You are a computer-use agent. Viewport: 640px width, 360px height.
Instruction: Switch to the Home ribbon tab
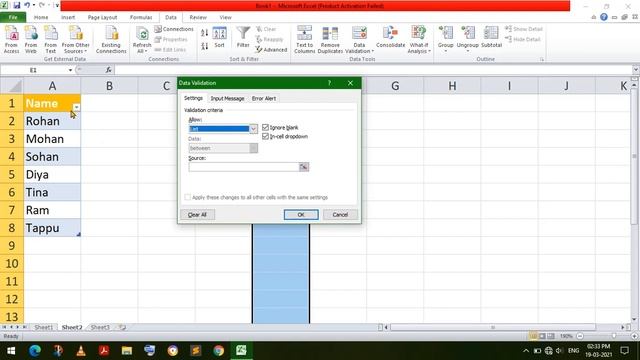(41, 18)
